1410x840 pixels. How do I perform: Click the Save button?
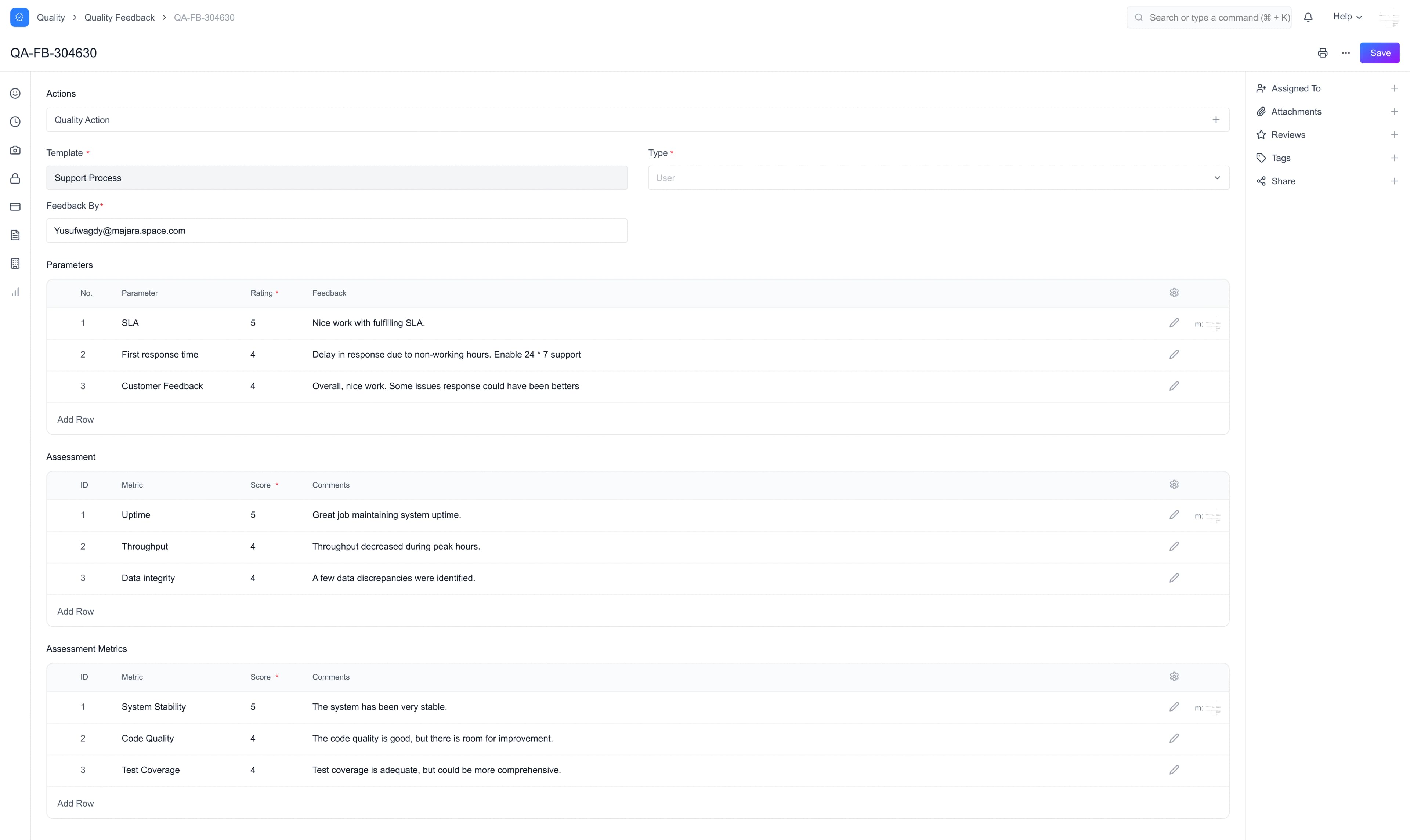tap(1380, 52)
